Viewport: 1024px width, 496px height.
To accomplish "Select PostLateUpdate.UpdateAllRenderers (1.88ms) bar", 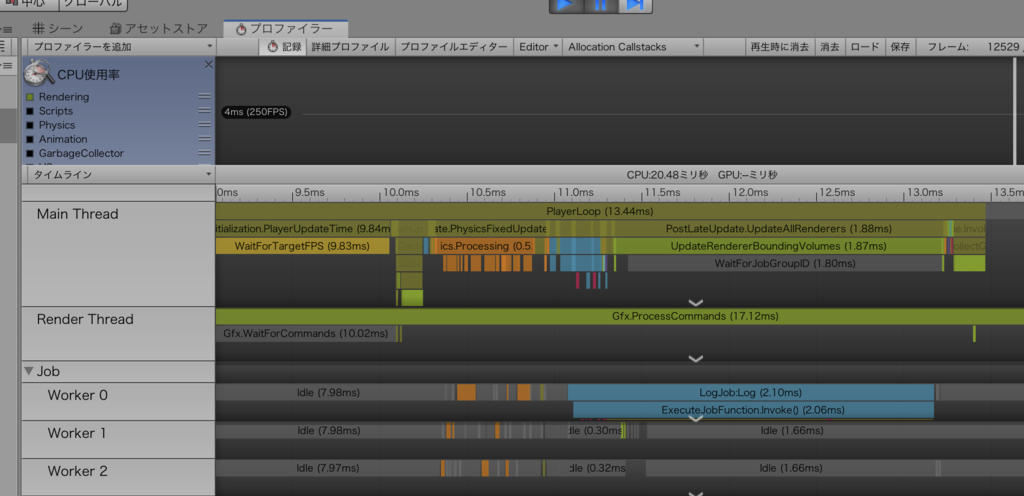I will (778, 229).
